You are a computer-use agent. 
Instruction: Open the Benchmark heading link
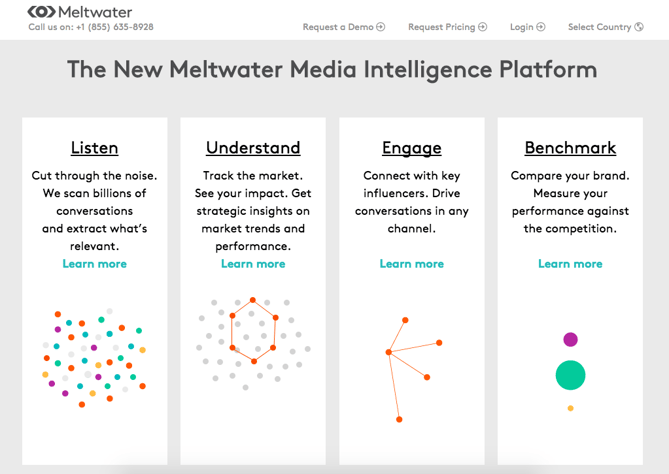570,148
